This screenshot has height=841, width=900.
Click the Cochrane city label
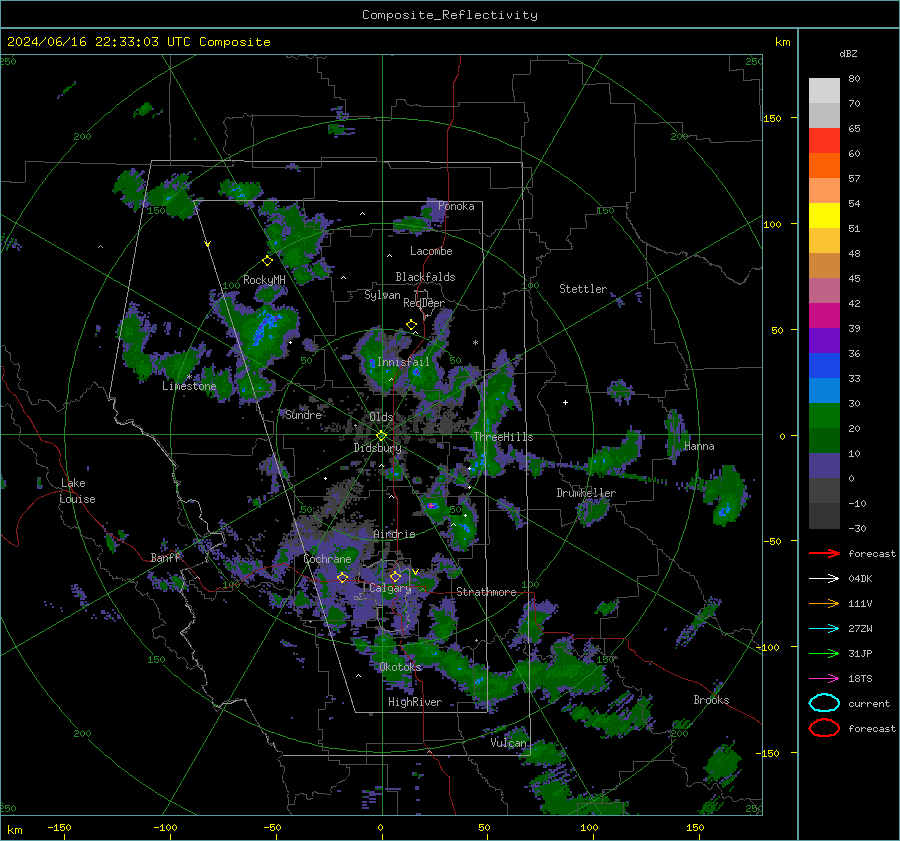pyautogui.click(x=327, y=559)
